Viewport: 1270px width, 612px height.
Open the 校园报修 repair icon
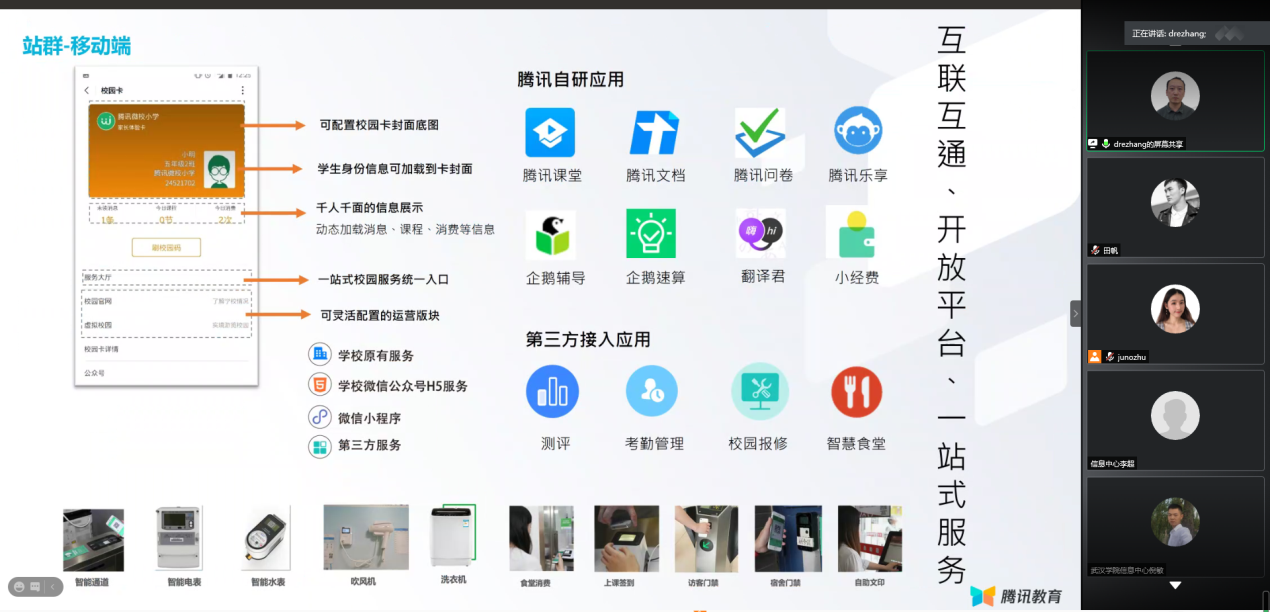pyautogui.click(x=760, y=391)
